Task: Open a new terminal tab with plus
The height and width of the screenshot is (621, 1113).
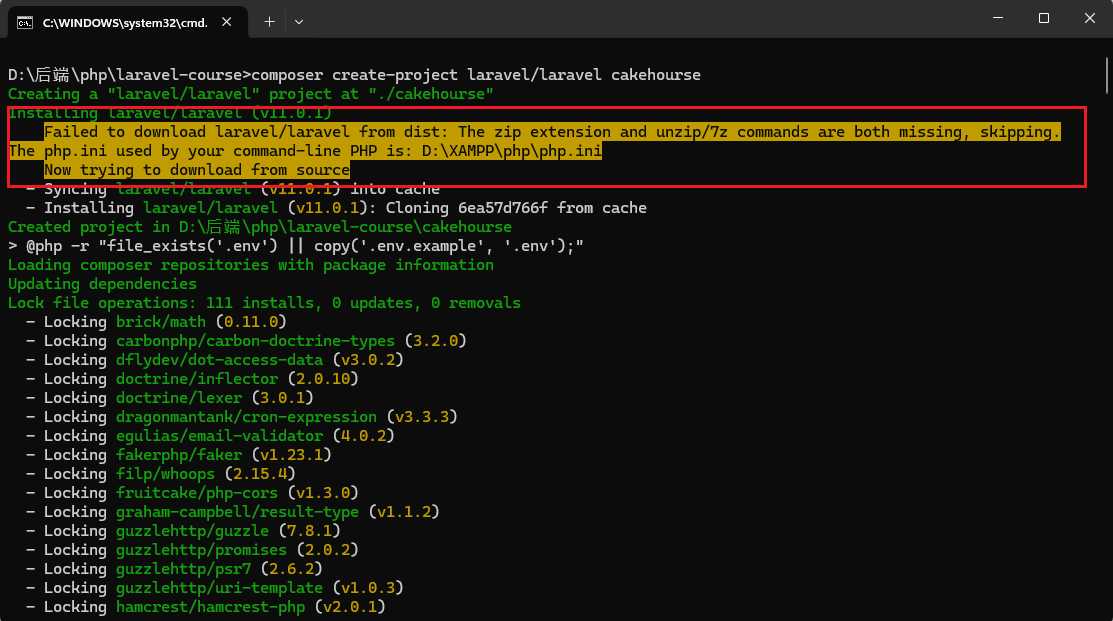Action: click(269, 22)
